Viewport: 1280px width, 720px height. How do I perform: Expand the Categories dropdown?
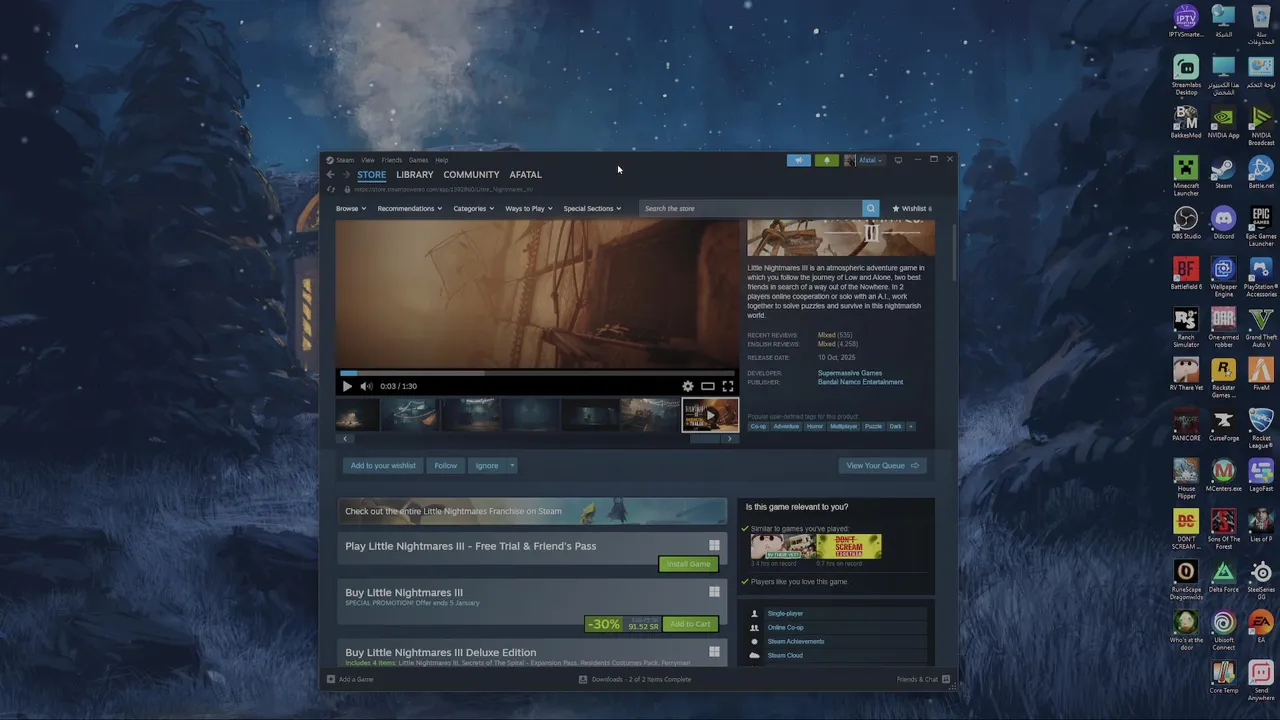[x=473, y=208]
